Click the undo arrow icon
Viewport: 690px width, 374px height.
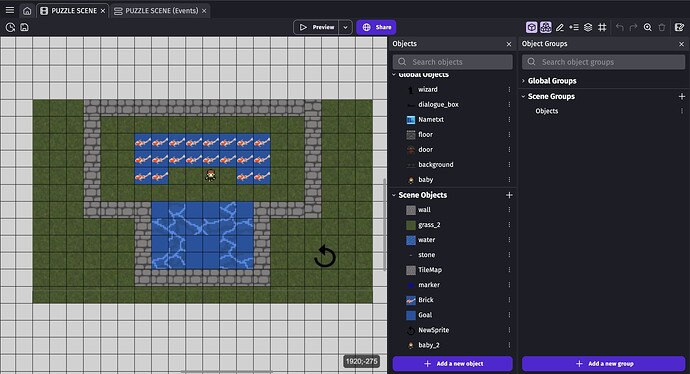tap(620, 27)
